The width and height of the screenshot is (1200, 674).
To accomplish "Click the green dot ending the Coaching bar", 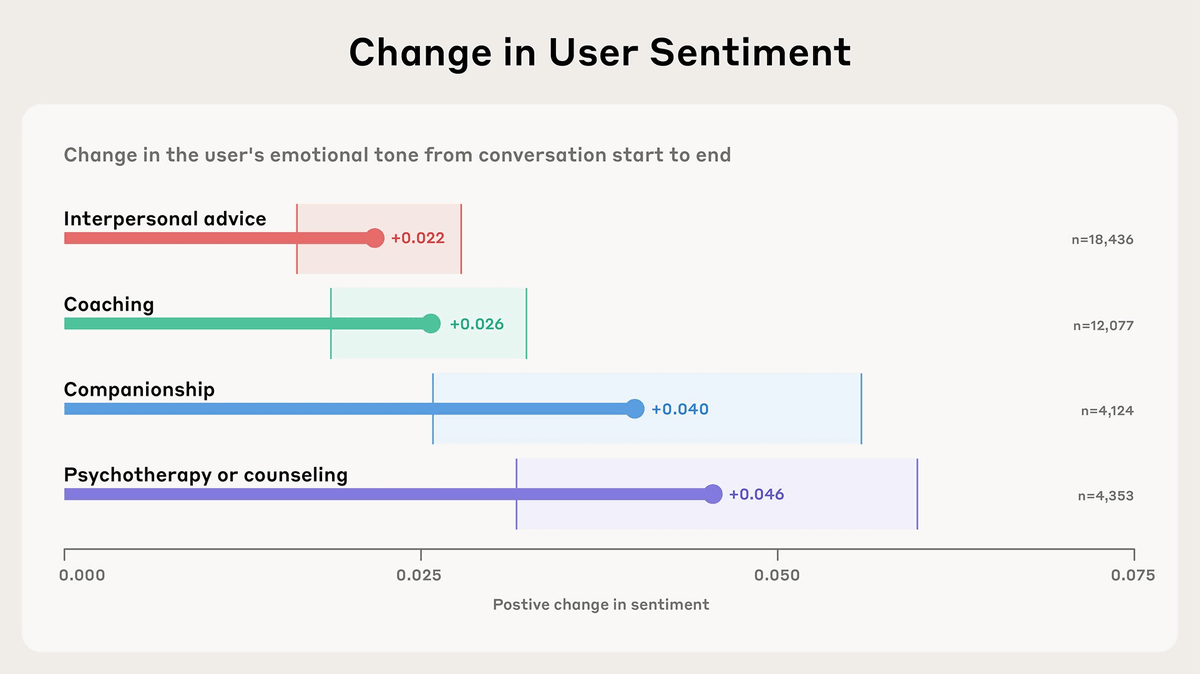I will (431, 323).
